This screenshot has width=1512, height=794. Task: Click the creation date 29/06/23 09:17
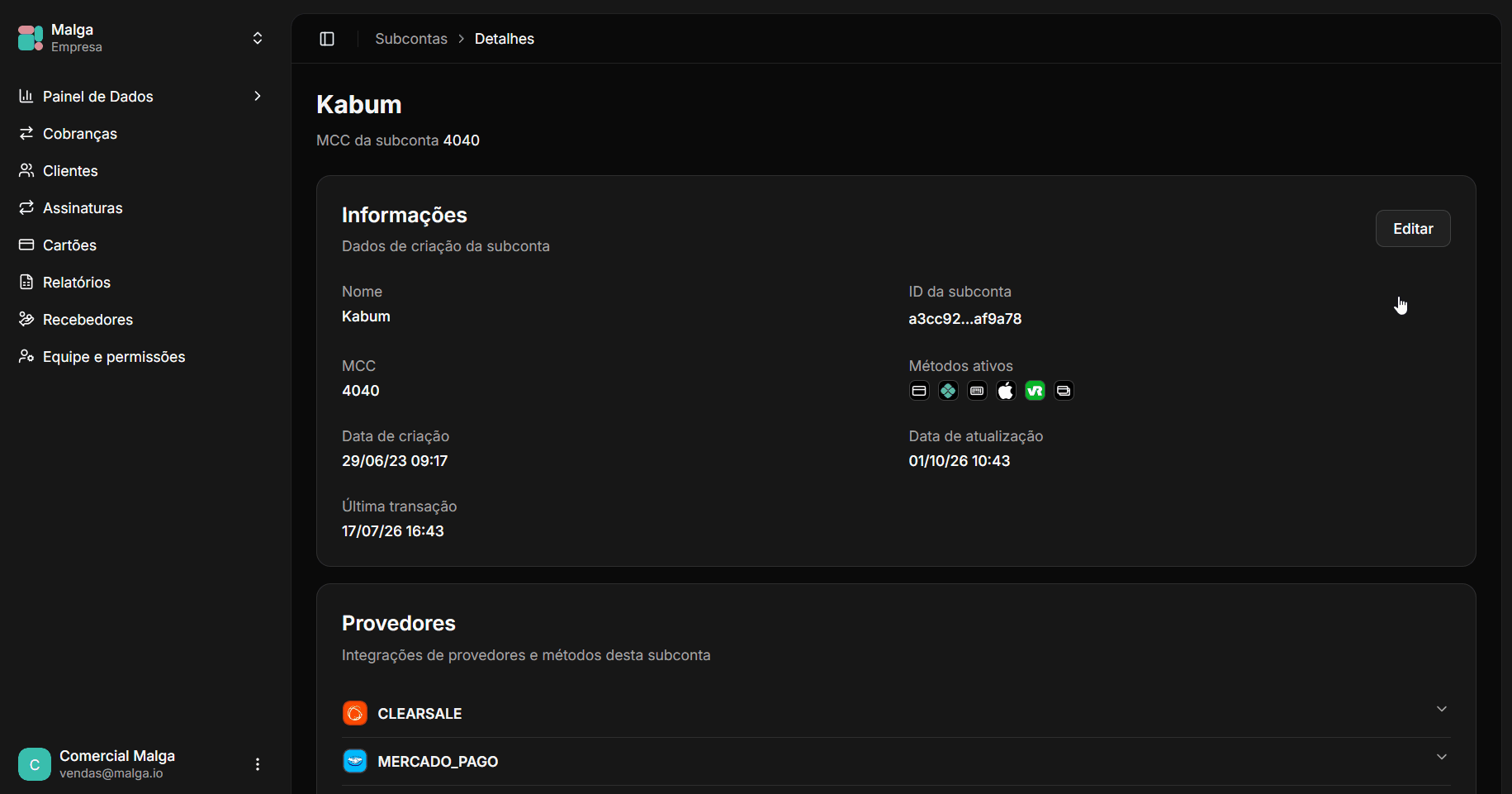(395, 461)
